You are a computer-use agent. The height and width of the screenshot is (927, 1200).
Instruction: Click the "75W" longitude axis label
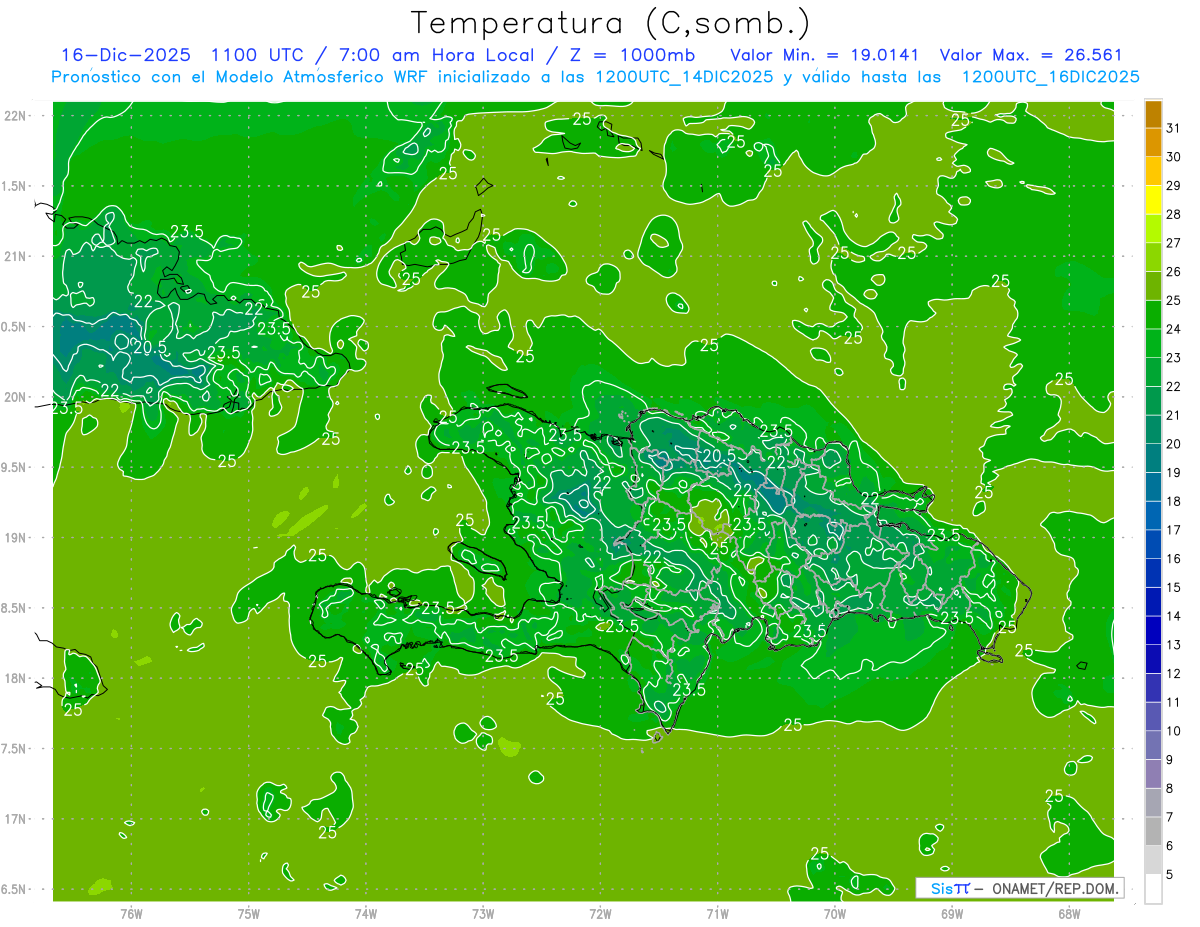(x=249, y=914)
